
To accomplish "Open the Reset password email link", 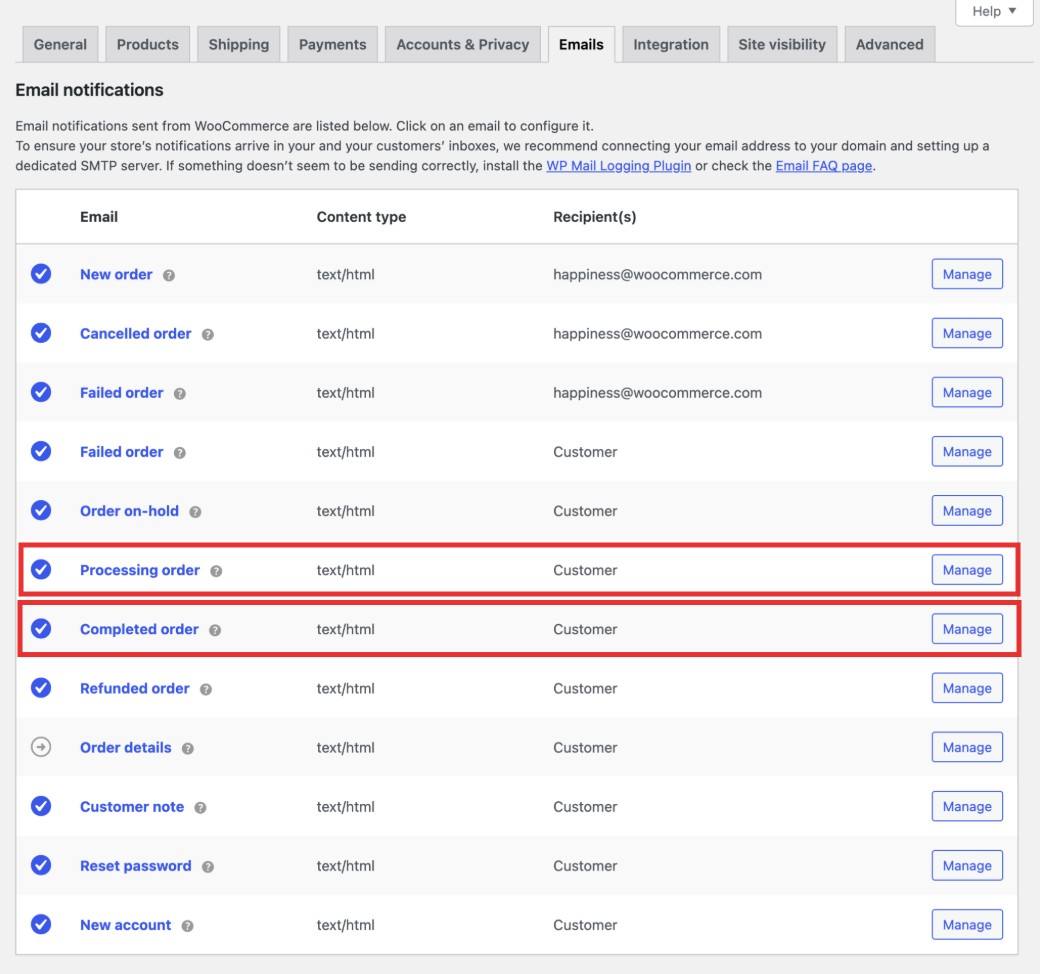I will point(136,865).
